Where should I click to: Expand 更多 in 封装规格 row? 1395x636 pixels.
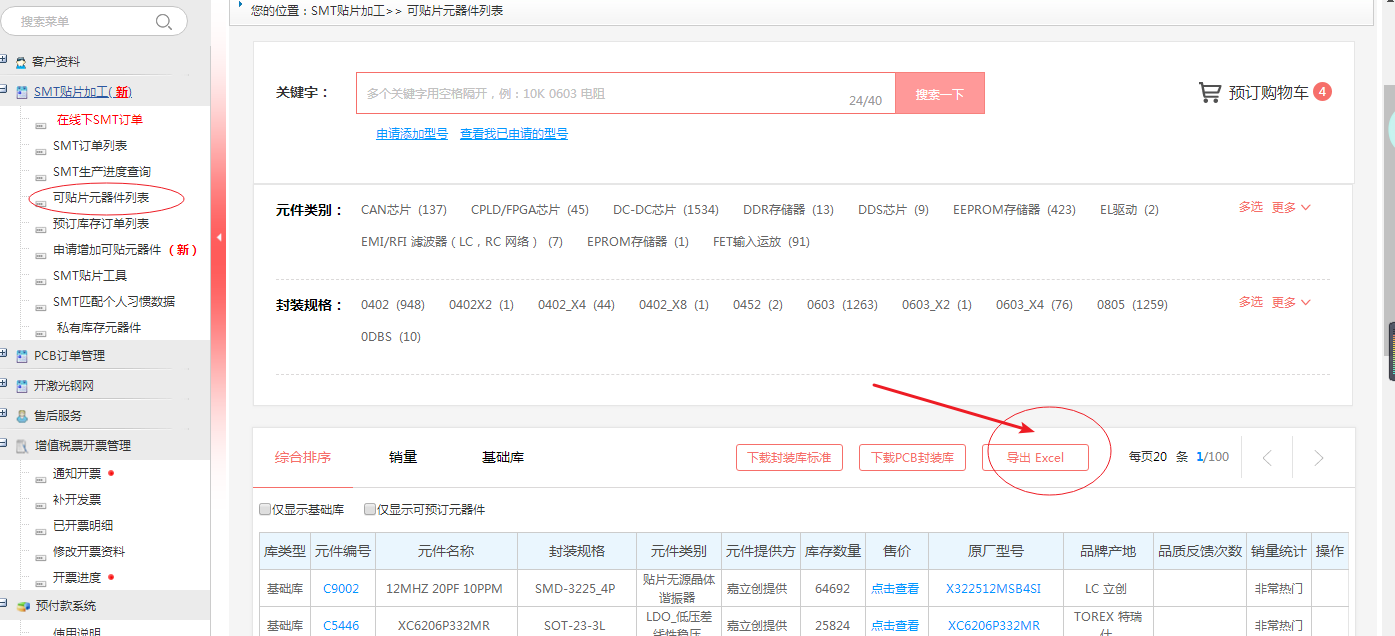(x=1290, y=302)
